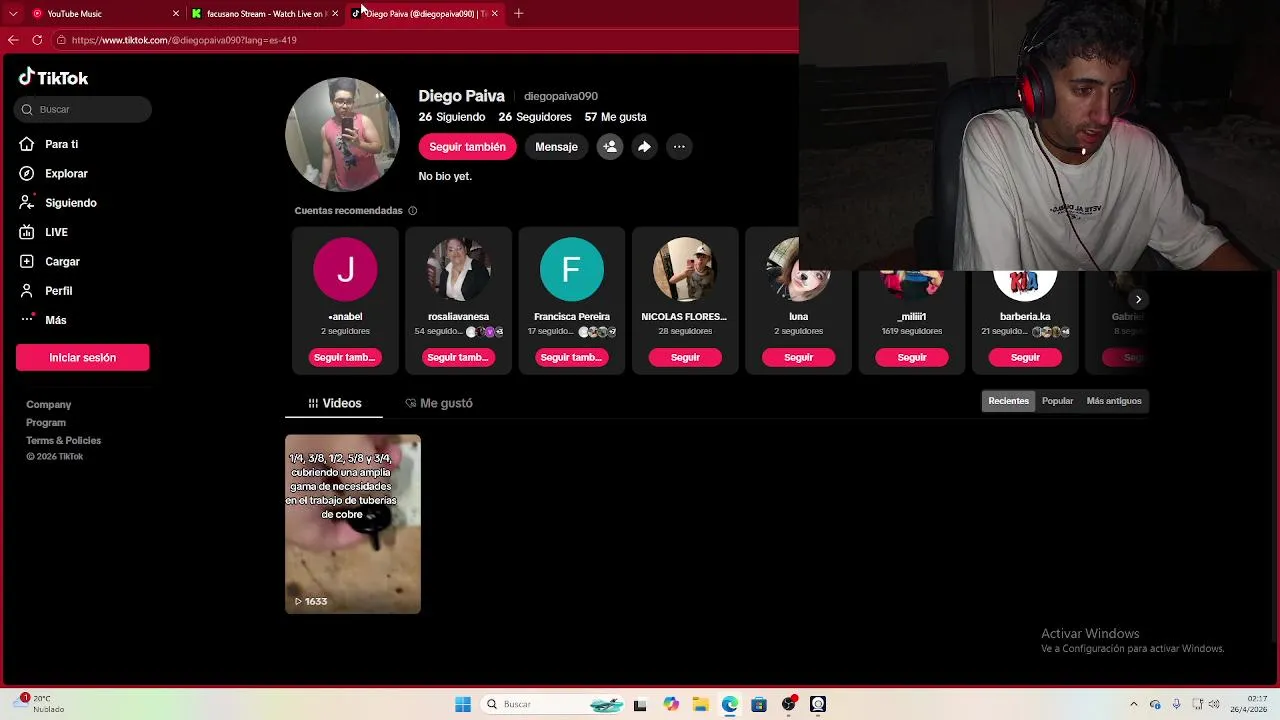Click the 26 Seguidores count
This screenshot has height=720, width=1280.
tap(535, 117)
